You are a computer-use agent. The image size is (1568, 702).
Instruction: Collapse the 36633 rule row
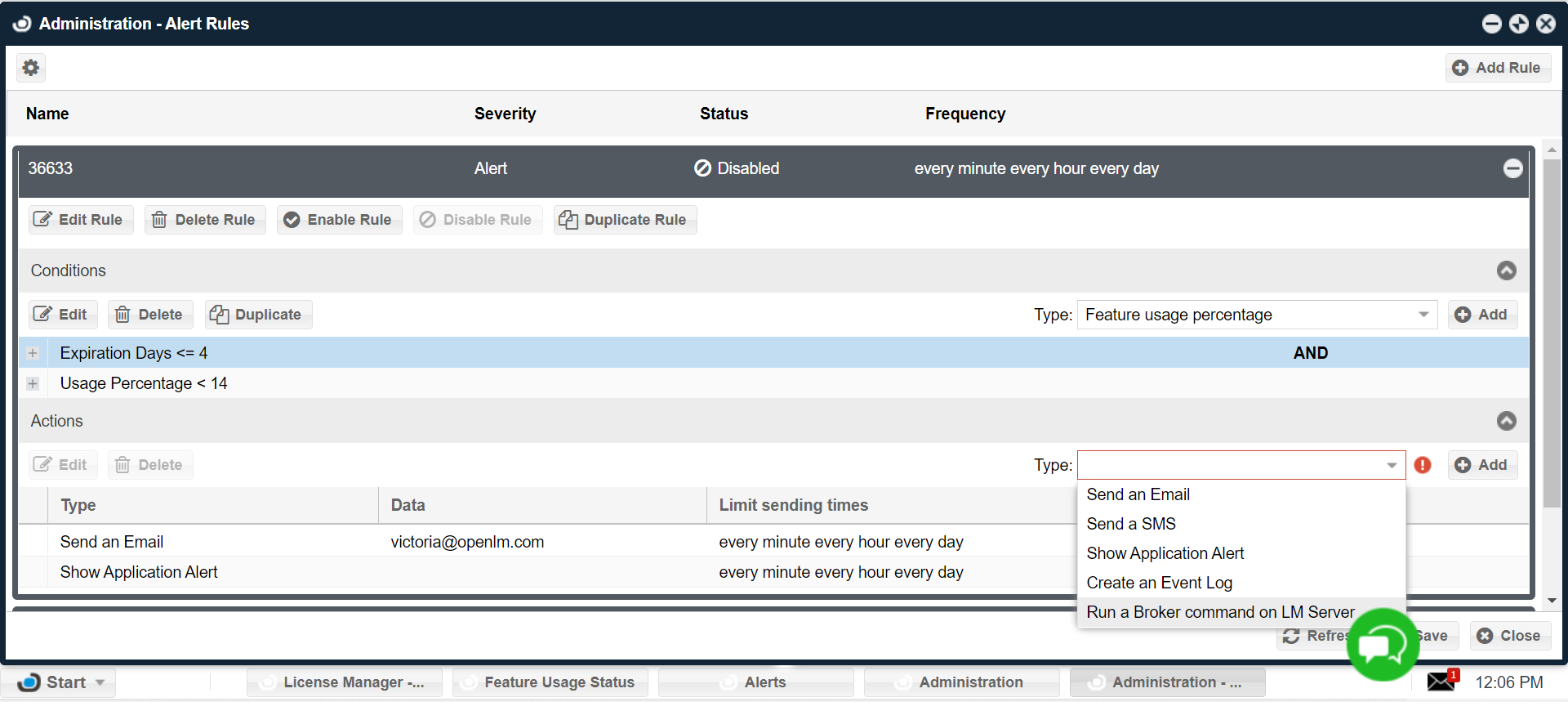[1512, 168]
